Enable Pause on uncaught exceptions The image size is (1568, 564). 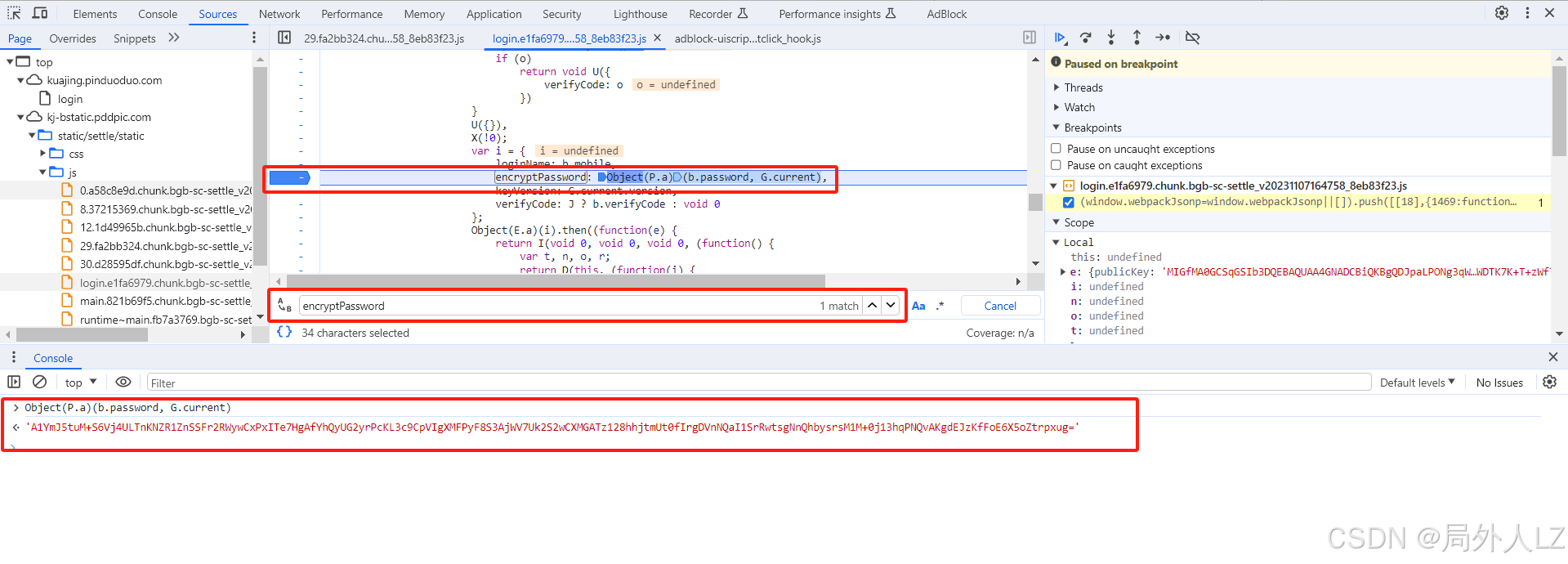(1056, 149)
